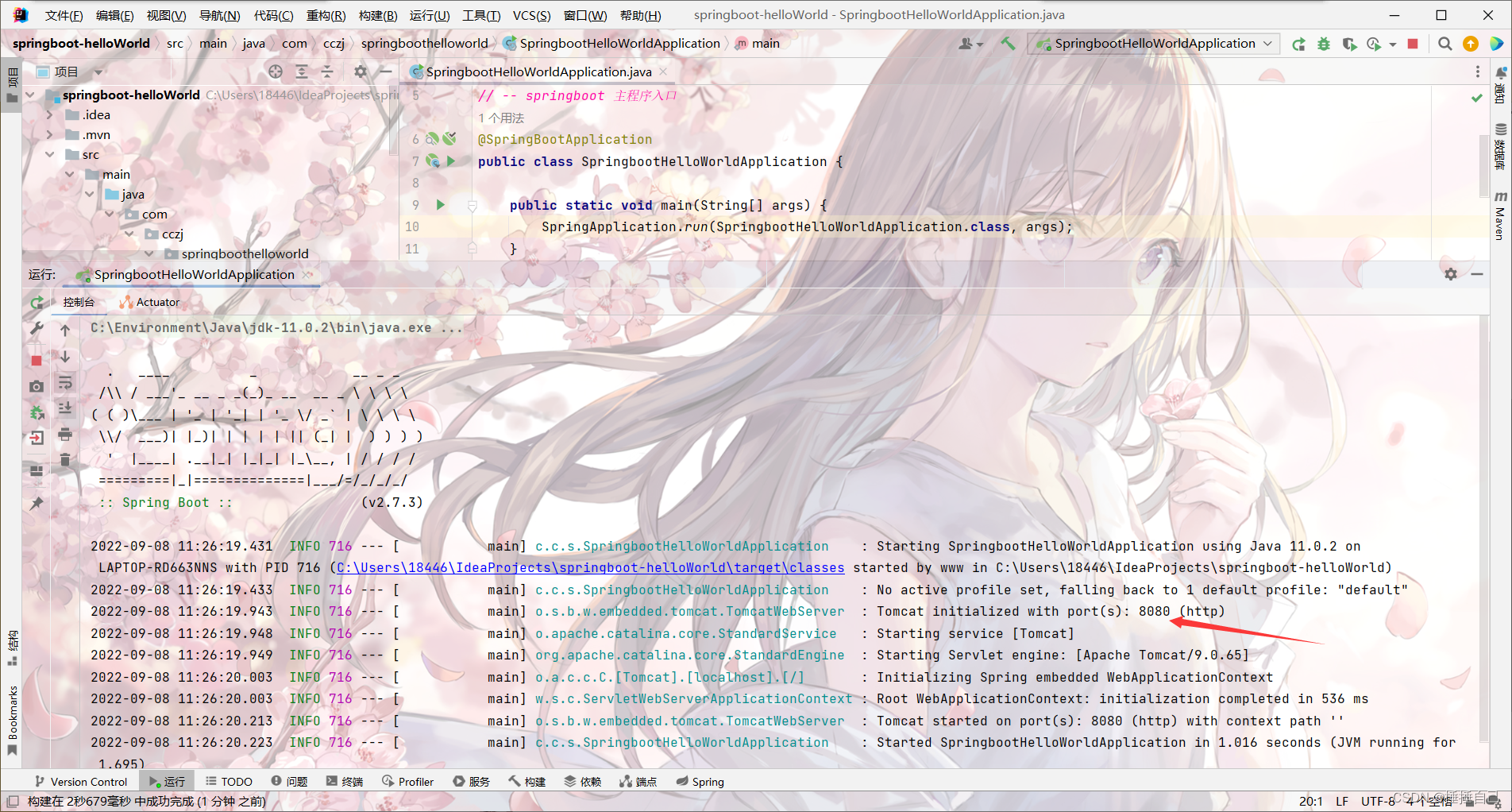Open Search Everywhere magnifier icon
This screenshot has height=812, width=1512.
[x=1445, y=44]
